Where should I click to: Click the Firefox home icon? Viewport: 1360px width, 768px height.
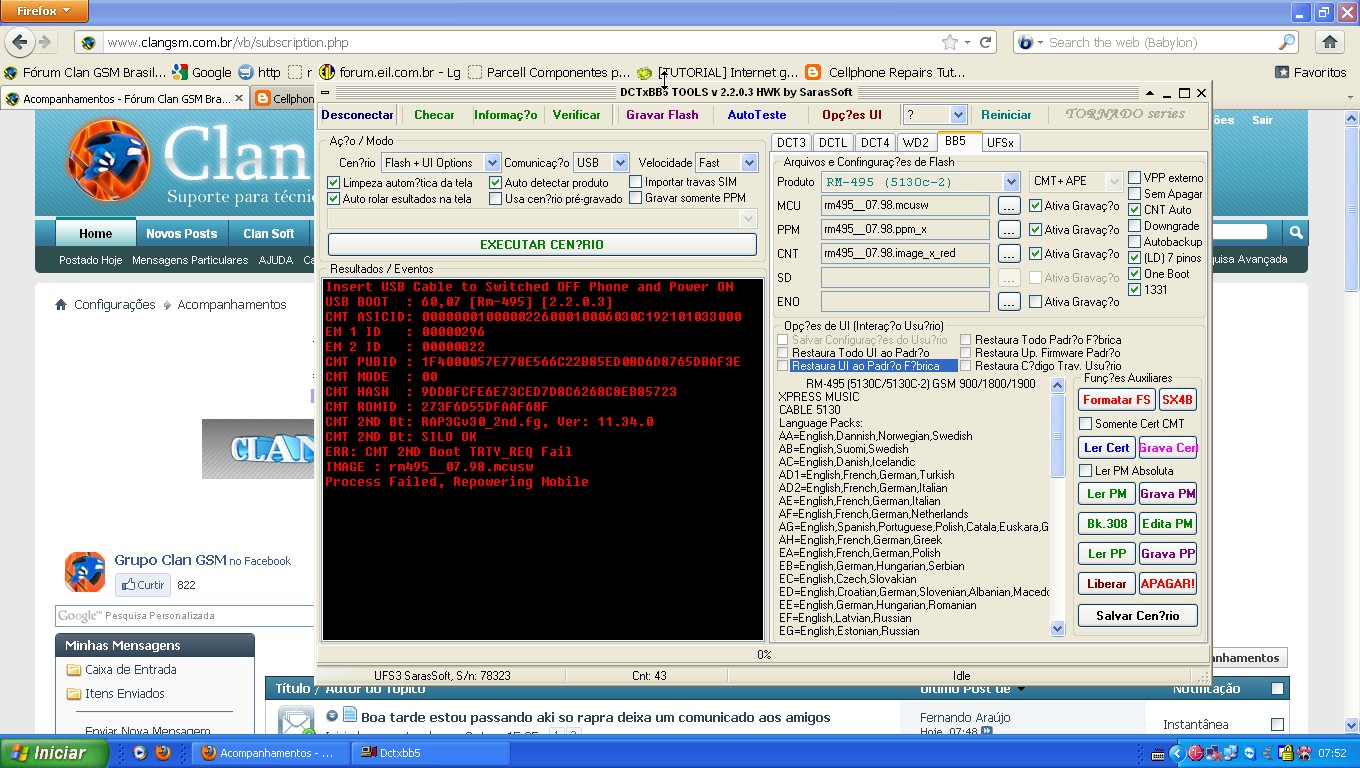1329,43
